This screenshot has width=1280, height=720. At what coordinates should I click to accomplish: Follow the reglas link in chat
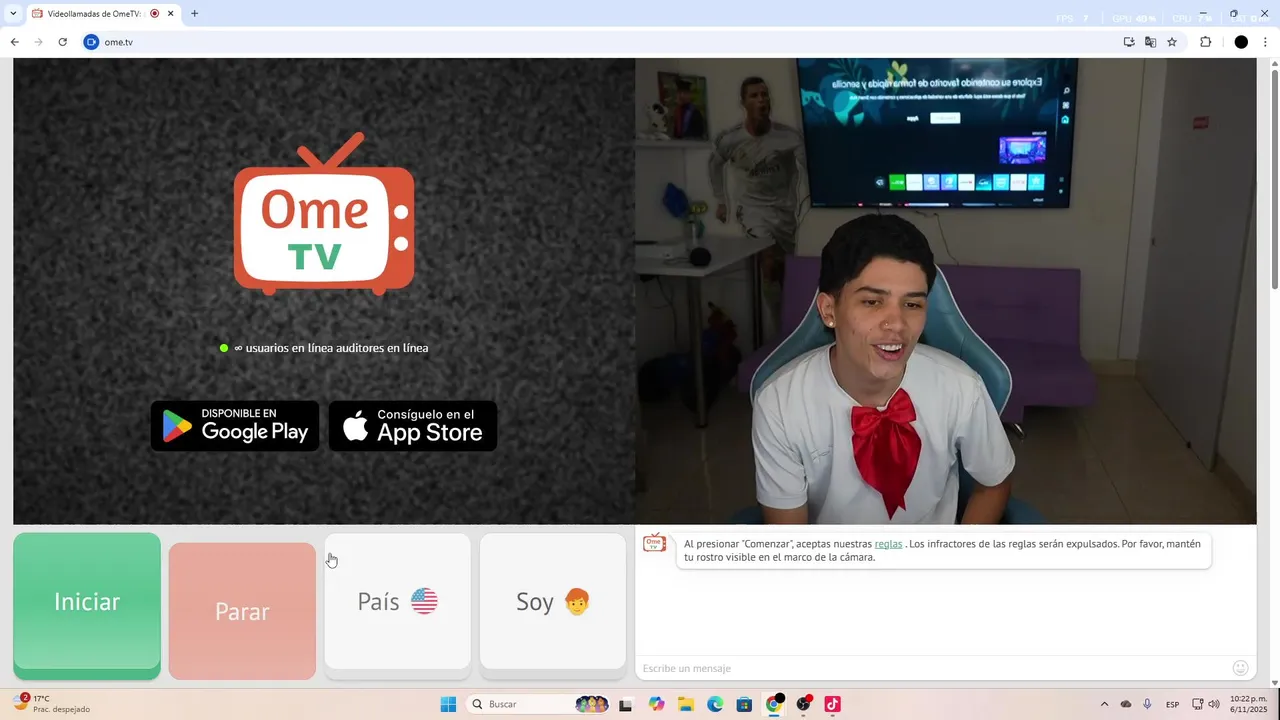[888, 544]
